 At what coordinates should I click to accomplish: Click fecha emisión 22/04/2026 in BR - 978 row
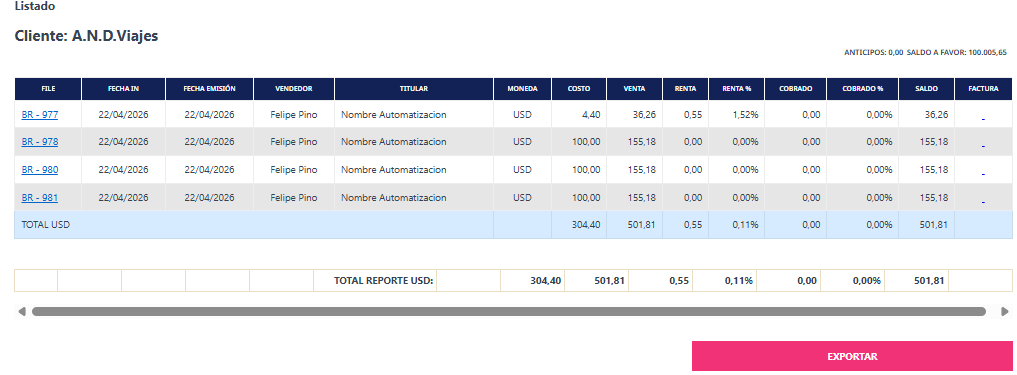point(209,142)
